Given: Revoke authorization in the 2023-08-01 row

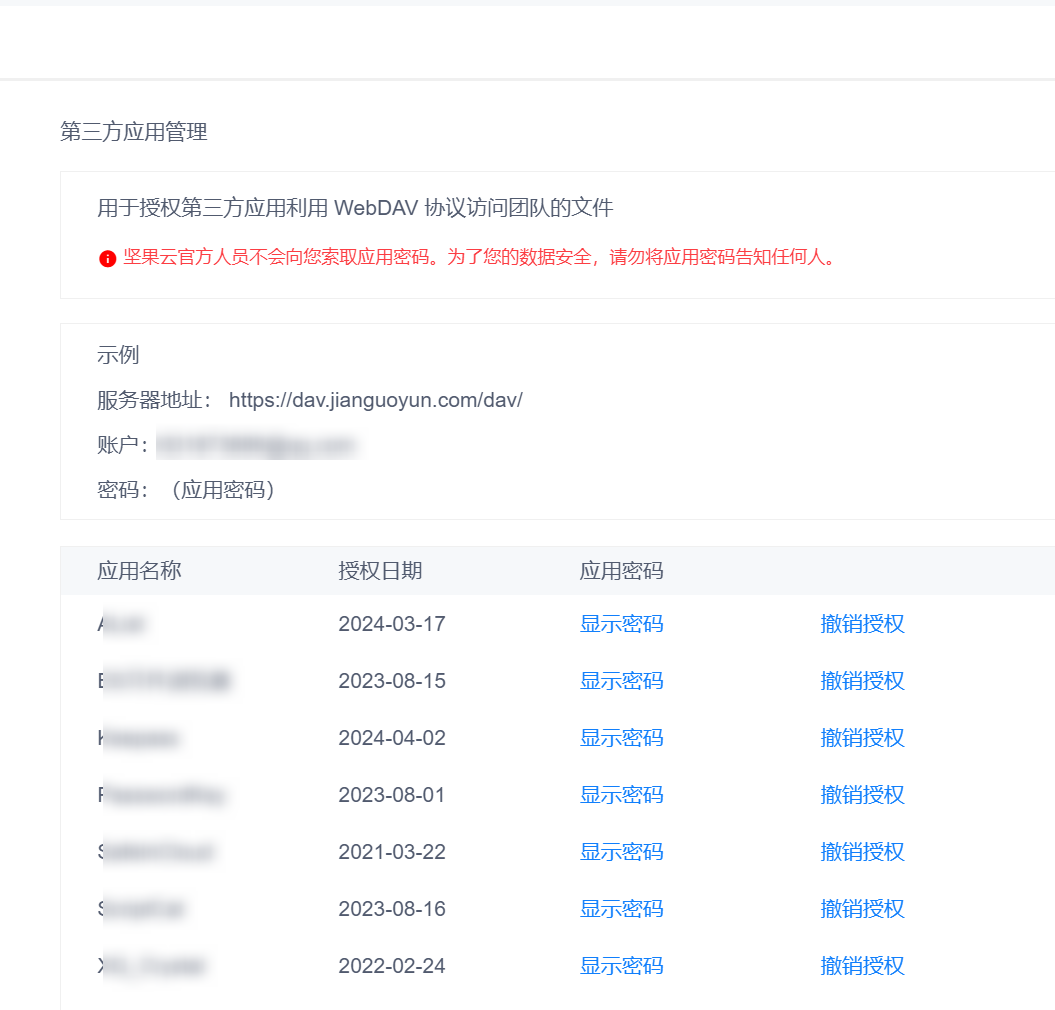Looking at the screenshot, I should coord(862,795).
